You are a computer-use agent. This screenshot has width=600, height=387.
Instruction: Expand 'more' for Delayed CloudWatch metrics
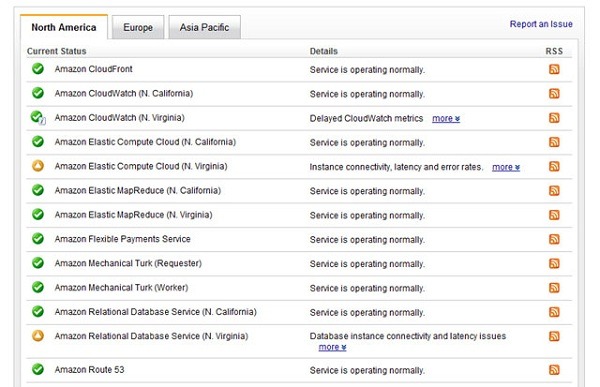coord(446,119)
